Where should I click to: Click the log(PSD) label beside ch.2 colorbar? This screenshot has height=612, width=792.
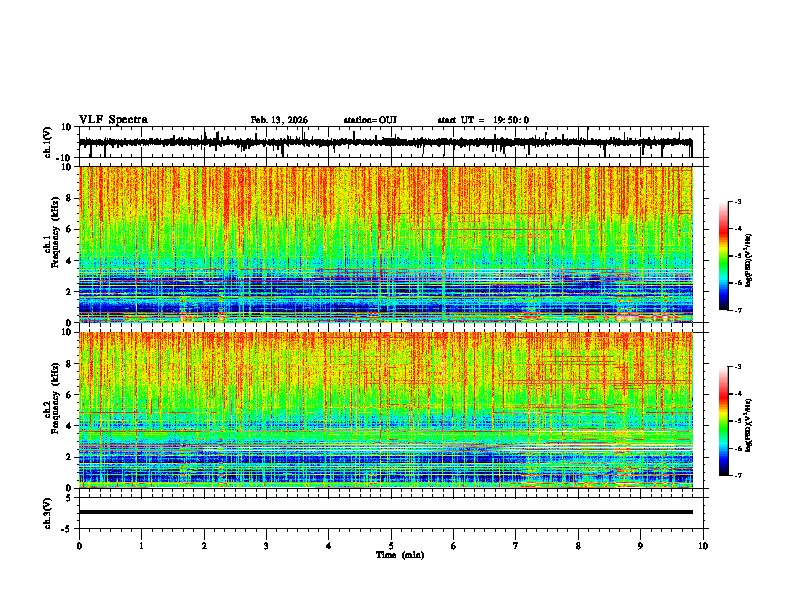coord(748,425)
